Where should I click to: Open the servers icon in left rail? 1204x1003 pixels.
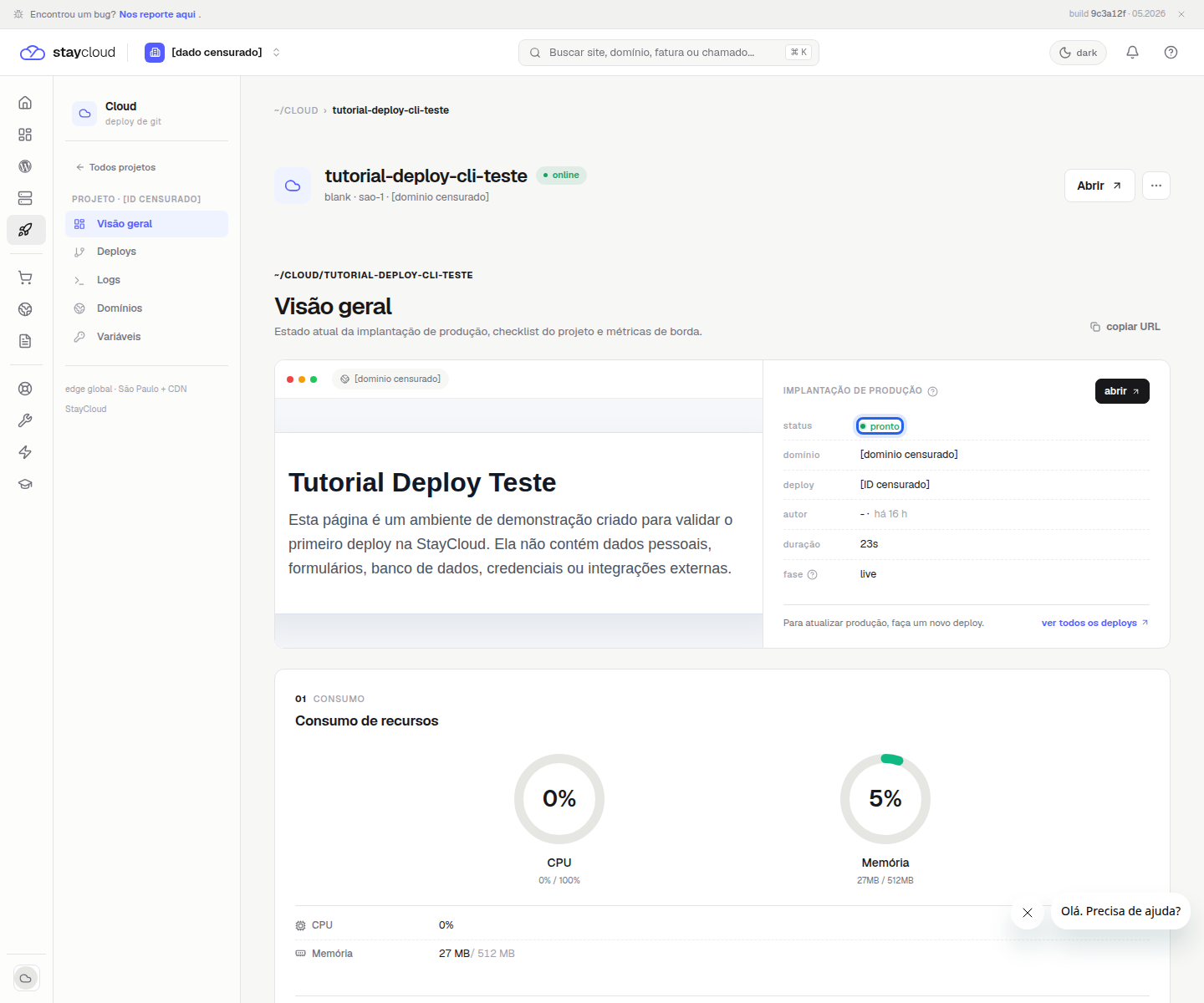pos(25,198)
